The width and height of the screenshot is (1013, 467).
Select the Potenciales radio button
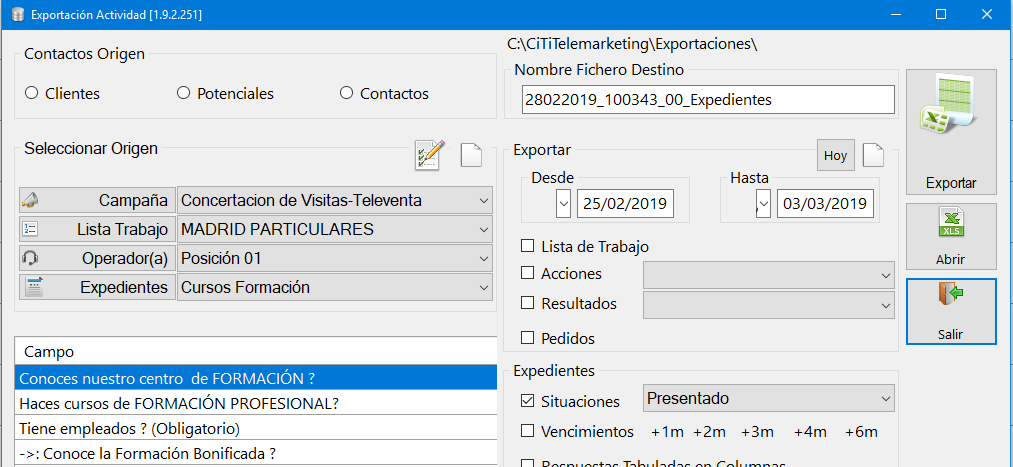pyautogui.click(x=183, y=93)
